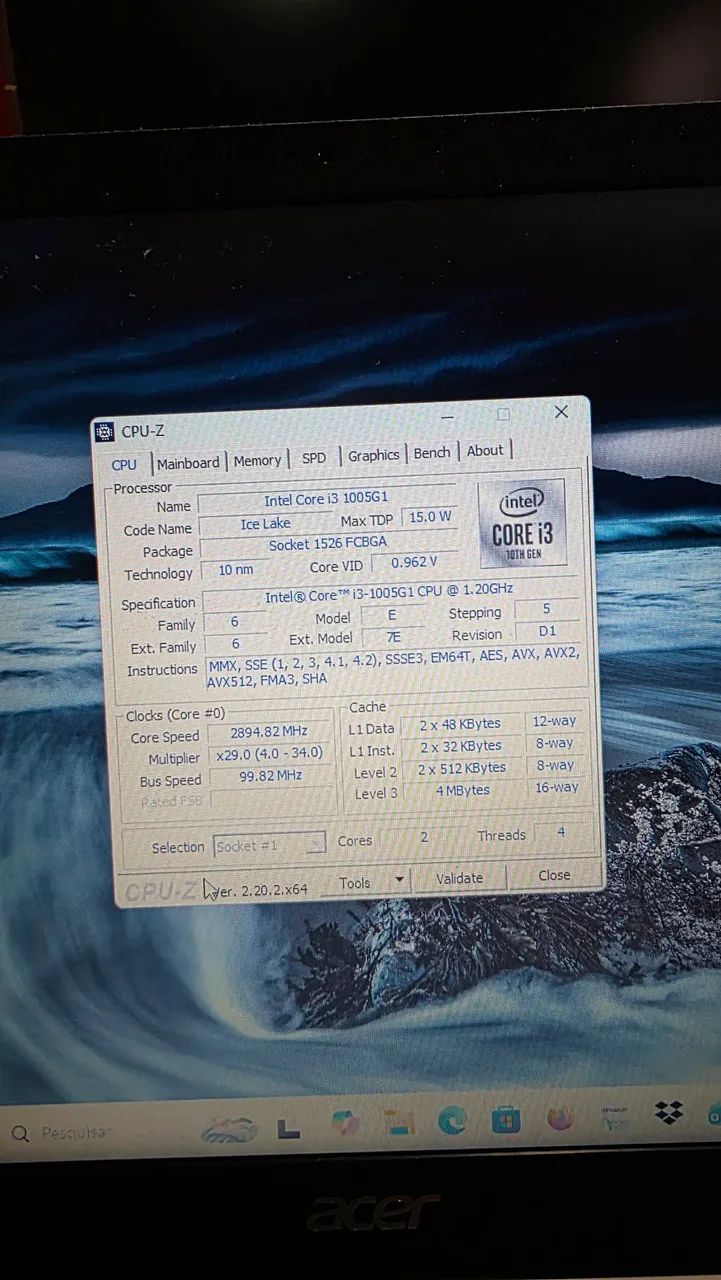Click the Technology value '10 nm'

[x=235, y=570]
